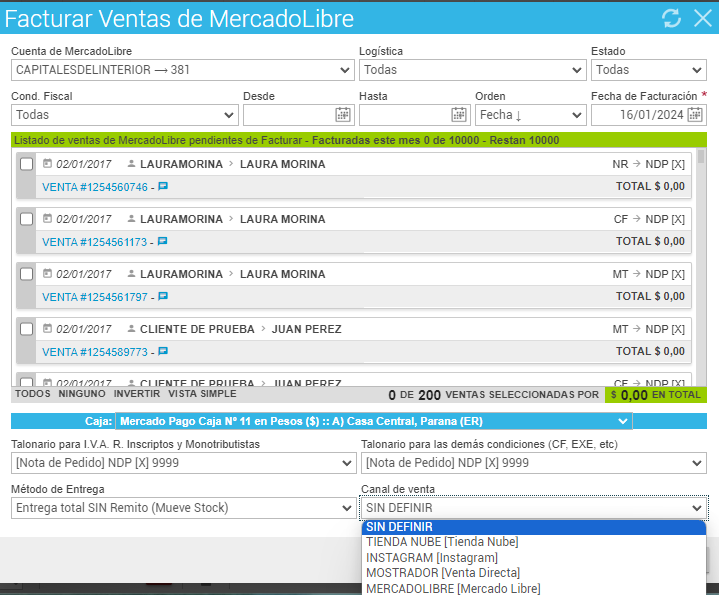Check the box for VENTA #1254560746
Viewport: 719px width, 595px height.
click(27, 164)
